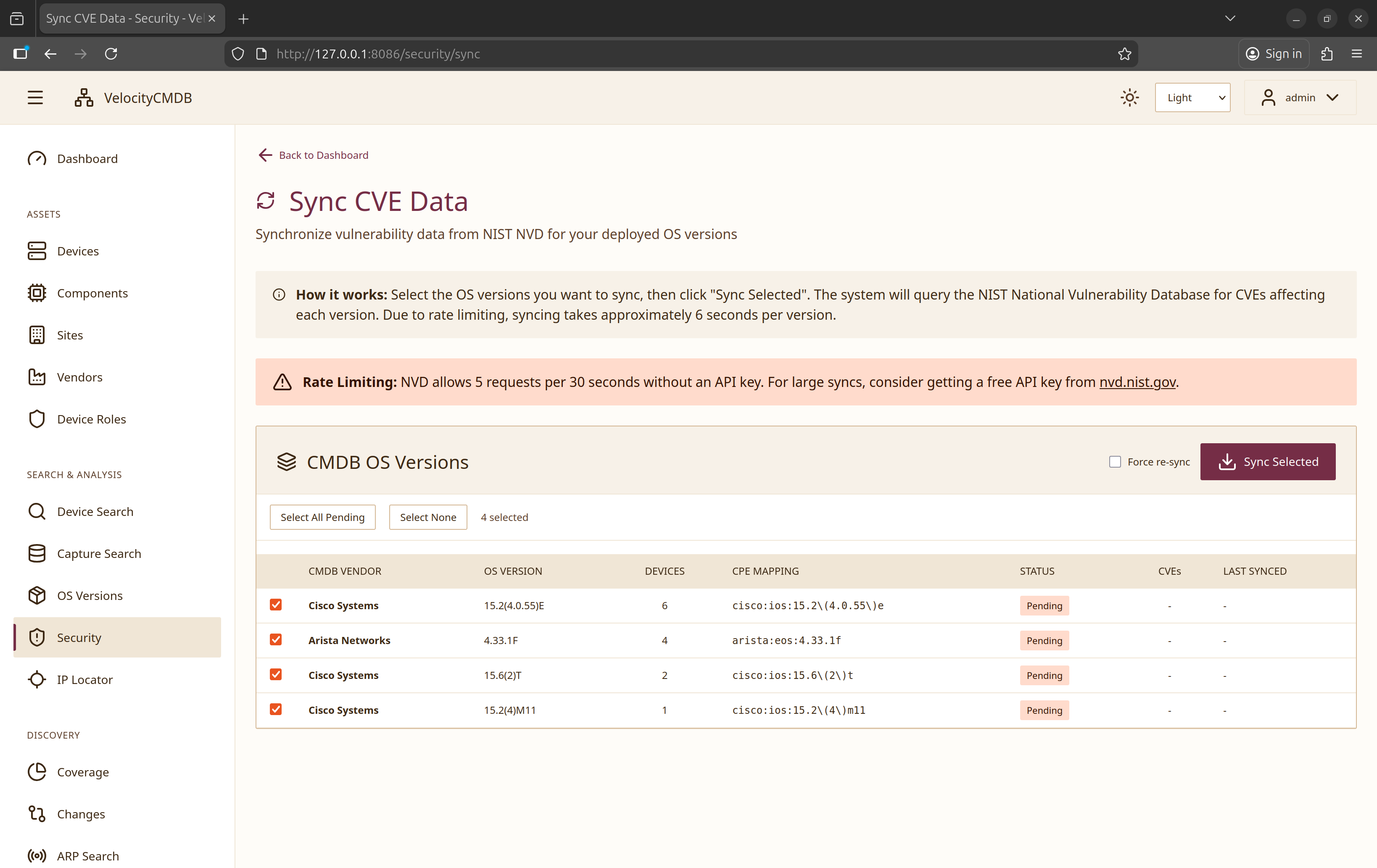The width and height of the screenshot is (1377, 868).
Task: Click the Pending status of Arista Networks
Action: pos(1044,641)
